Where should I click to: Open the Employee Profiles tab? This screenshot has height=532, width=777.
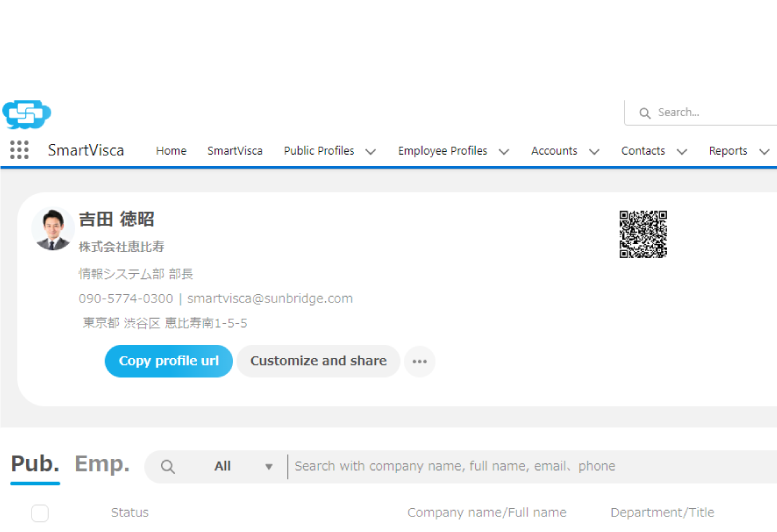[x=443, y=151]
